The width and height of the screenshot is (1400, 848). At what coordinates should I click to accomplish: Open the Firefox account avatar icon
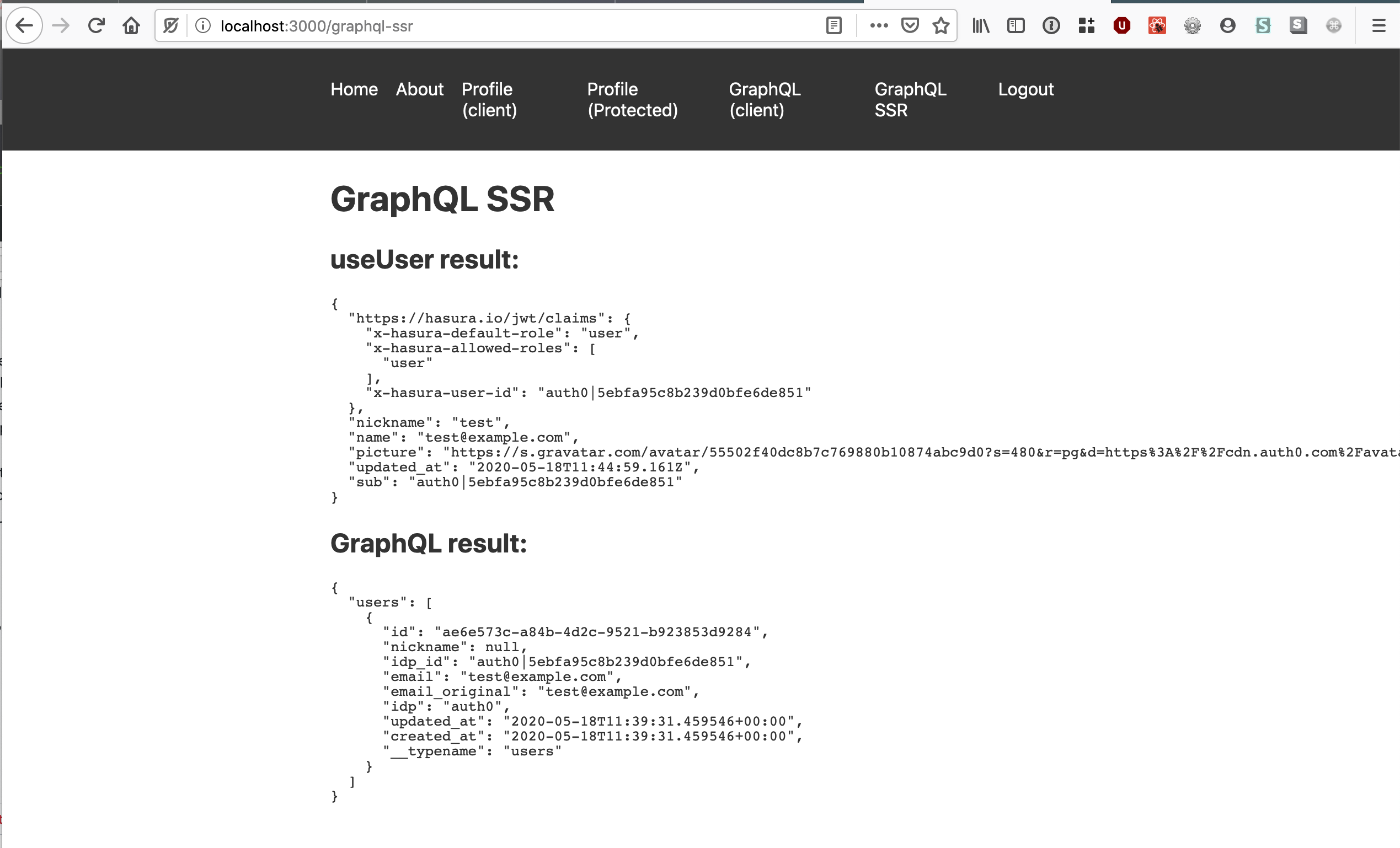click(x=1227, y=25)
